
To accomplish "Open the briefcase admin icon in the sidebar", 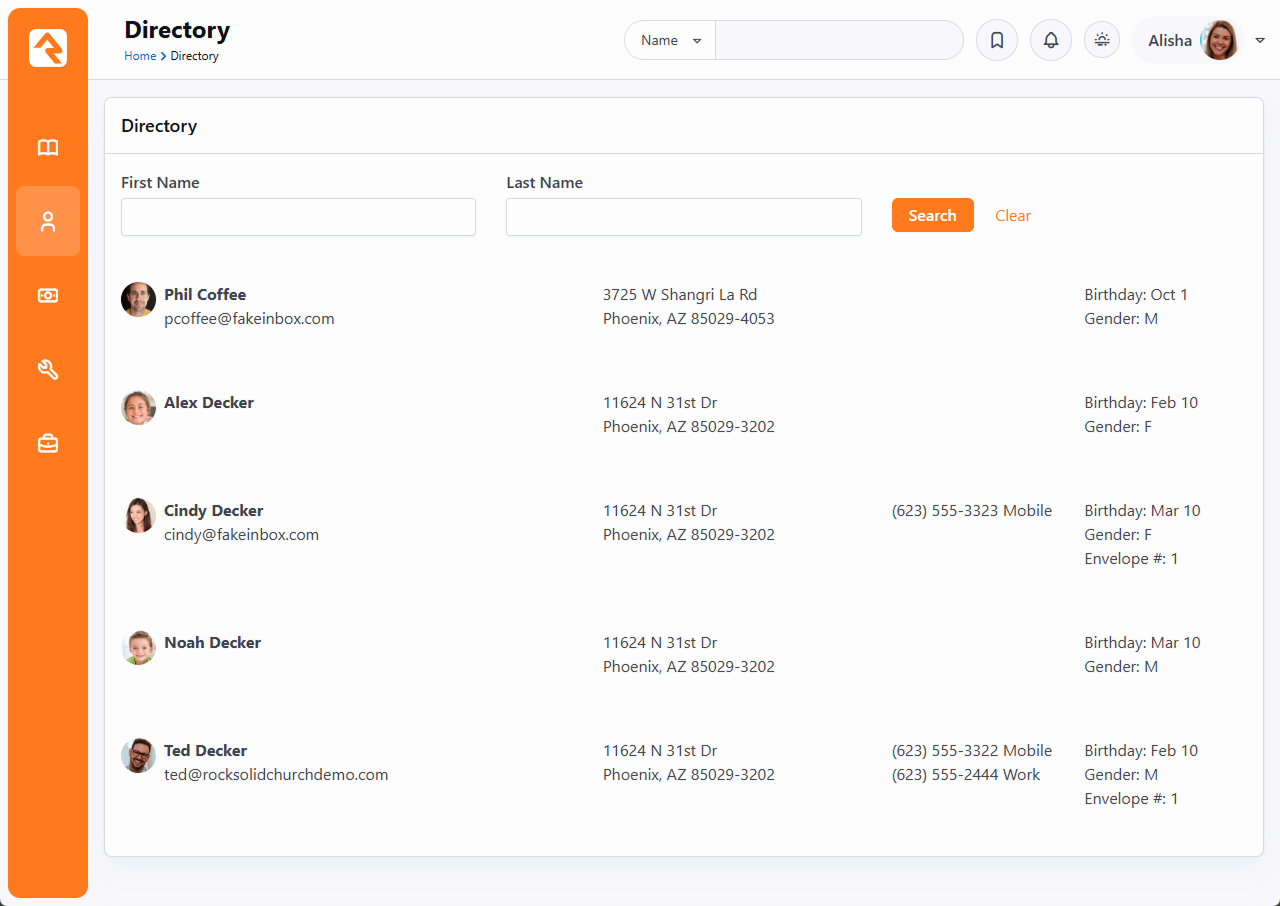I will click(48, 444).
